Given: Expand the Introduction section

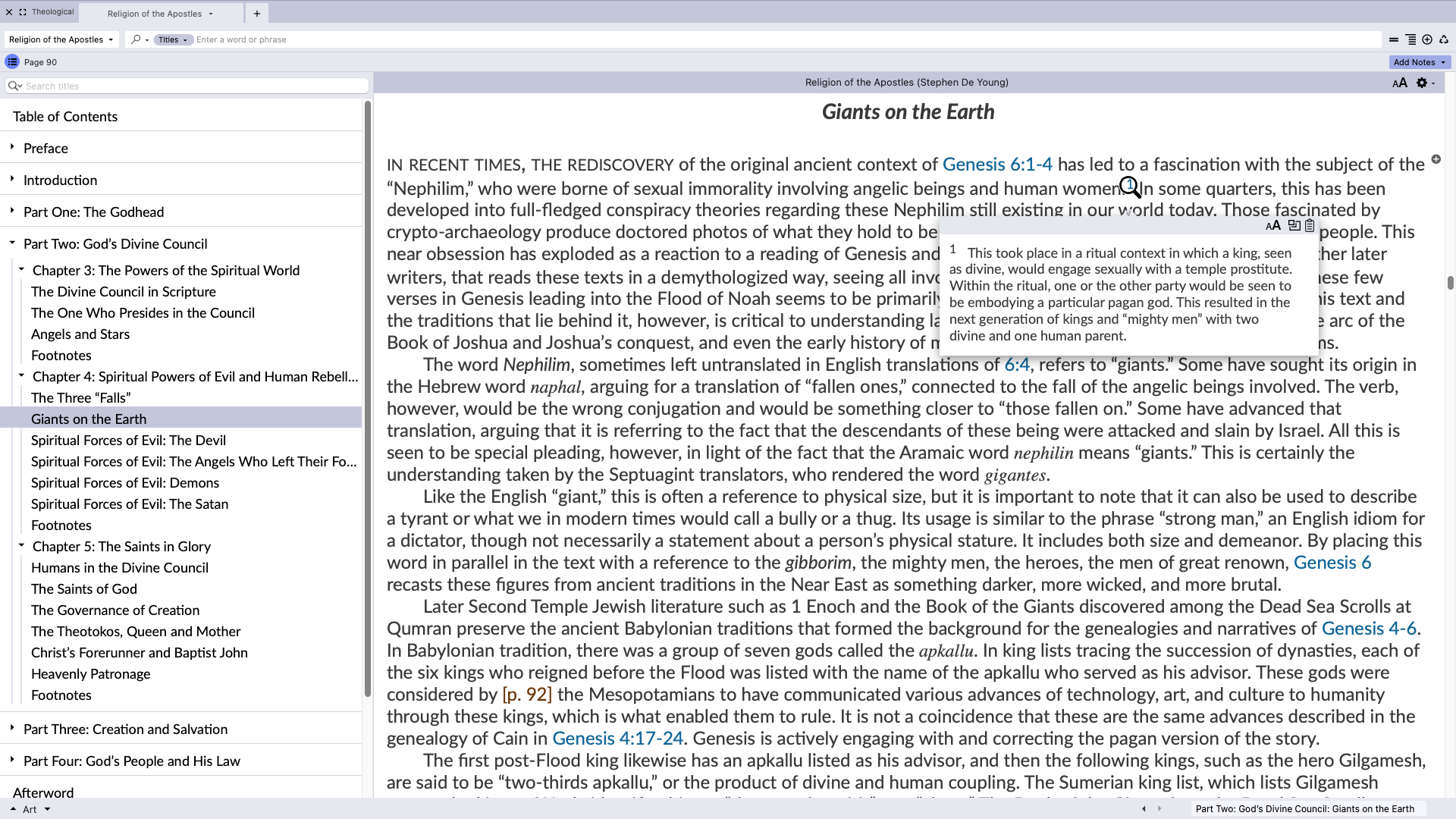Looking at the screenshot, I should 12,179.
